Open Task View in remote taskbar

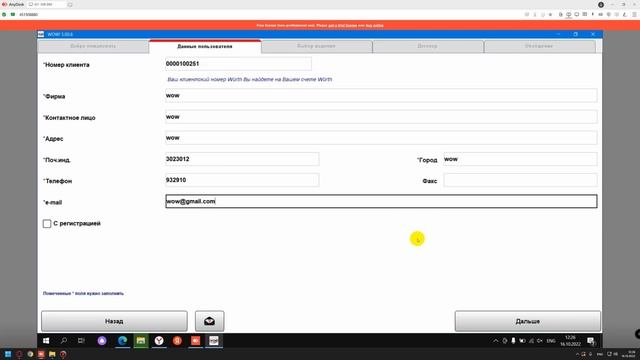point(81,340)
